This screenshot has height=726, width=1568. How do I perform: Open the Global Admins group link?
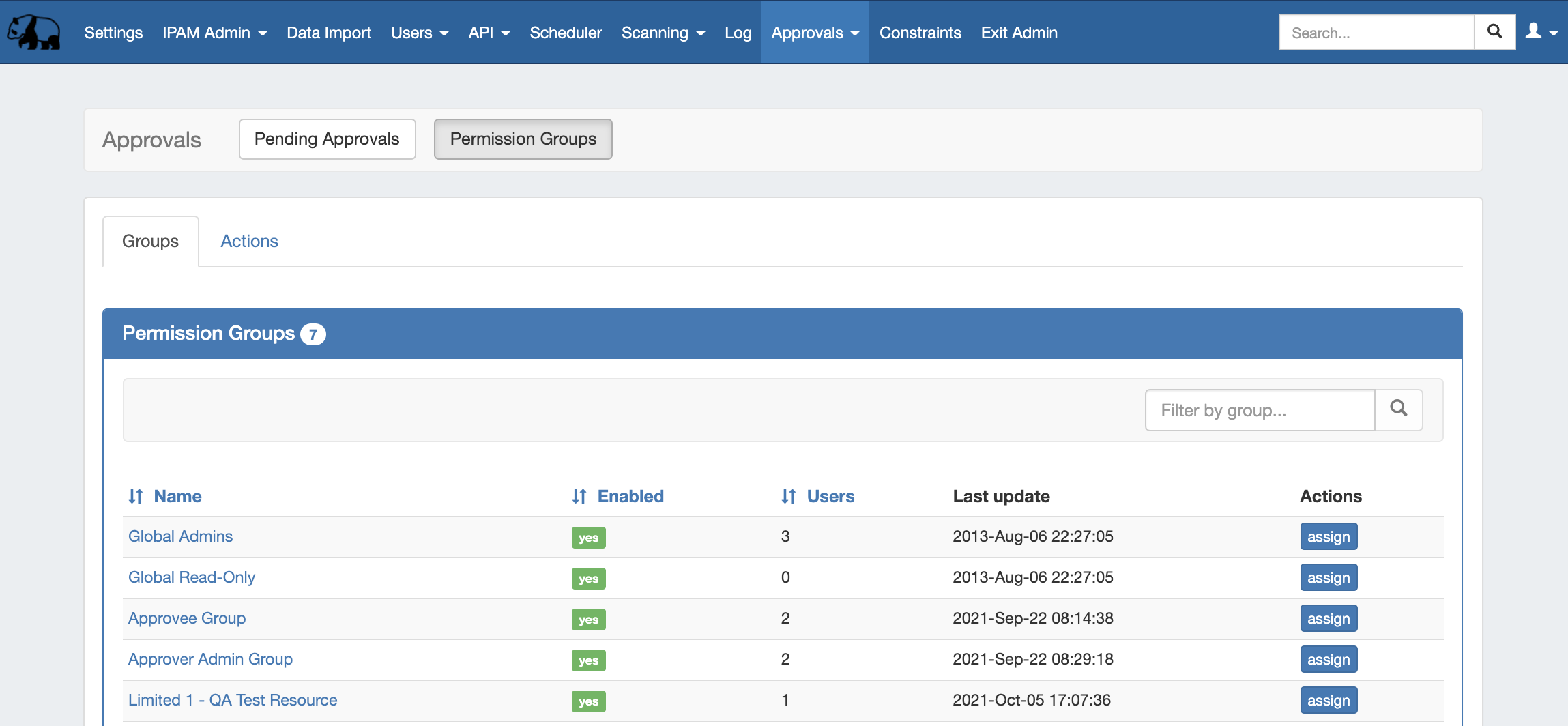pyautogui.click(x=180, y=536)
